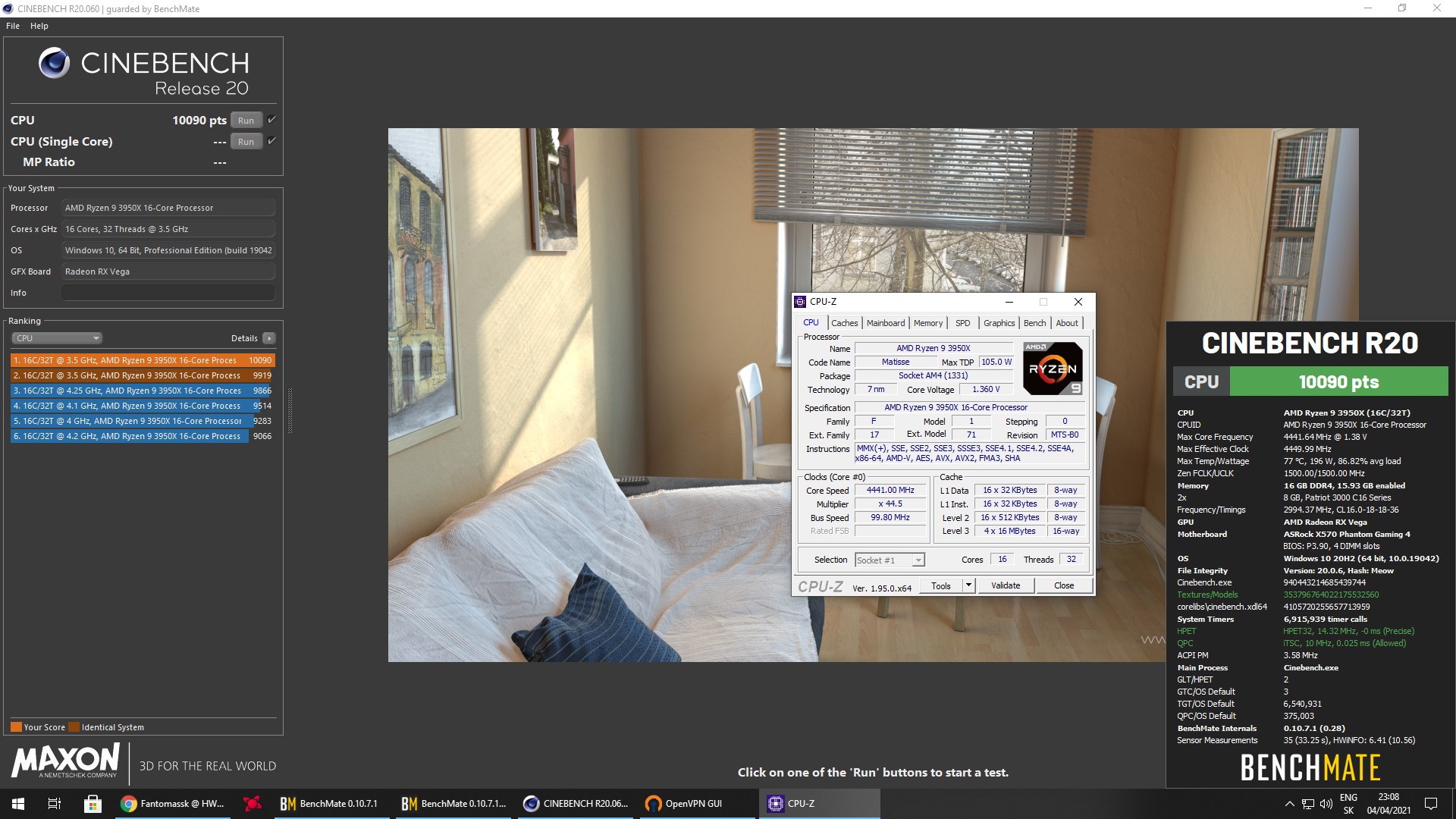Select ranking entry 2 scoring 9919

[143, 375]
